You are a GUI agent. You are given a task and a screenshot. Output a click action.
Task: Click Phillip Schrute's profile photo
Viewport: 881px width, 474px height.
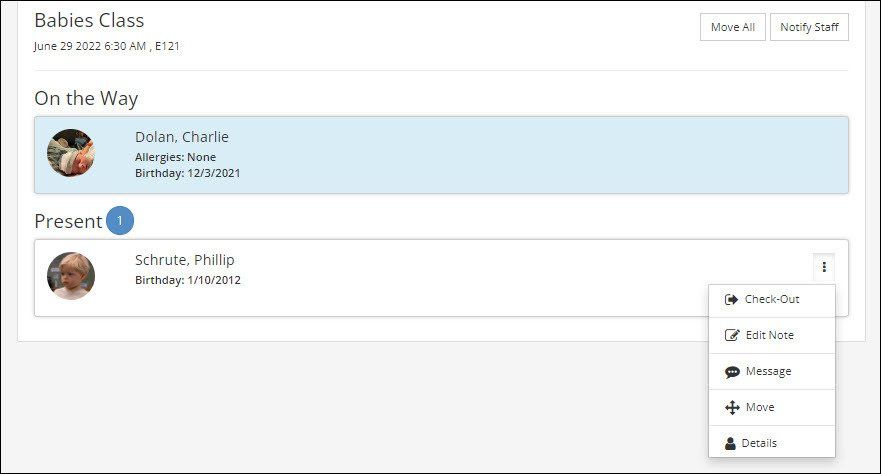click(x=71, y=276)
